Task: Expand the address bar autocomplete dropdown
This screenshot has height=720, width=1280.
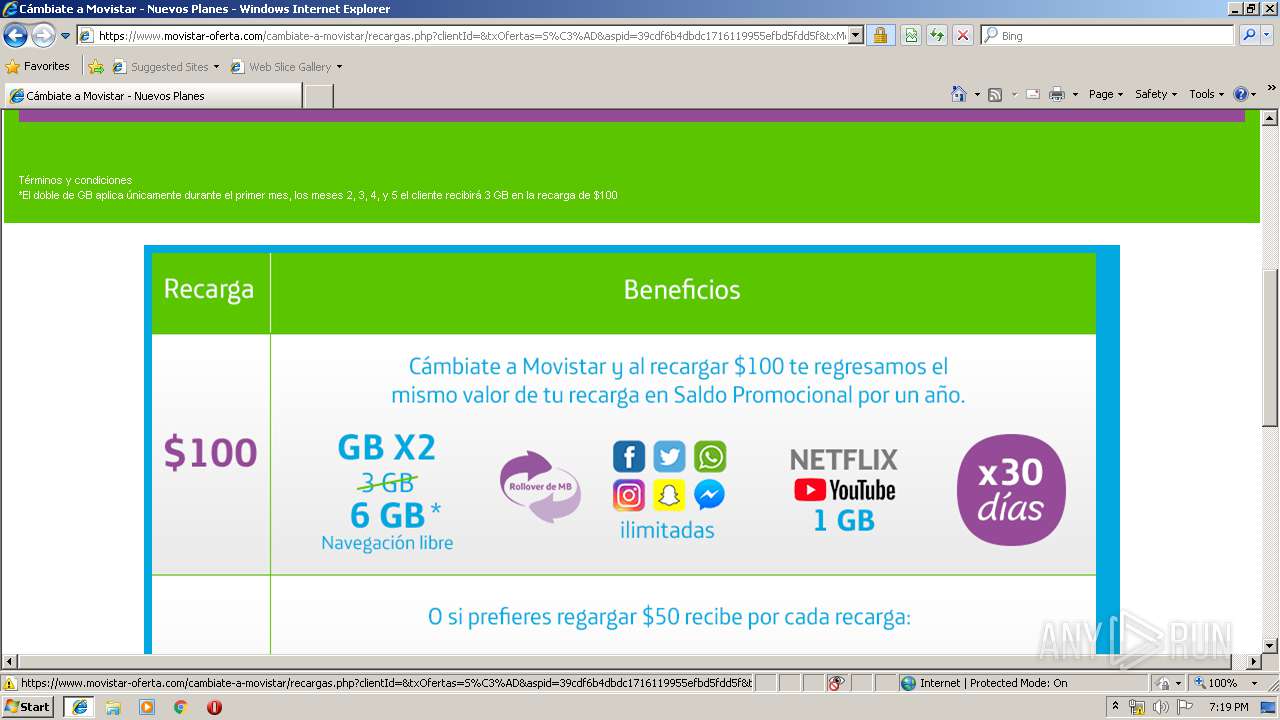Action: click(856, 36)
